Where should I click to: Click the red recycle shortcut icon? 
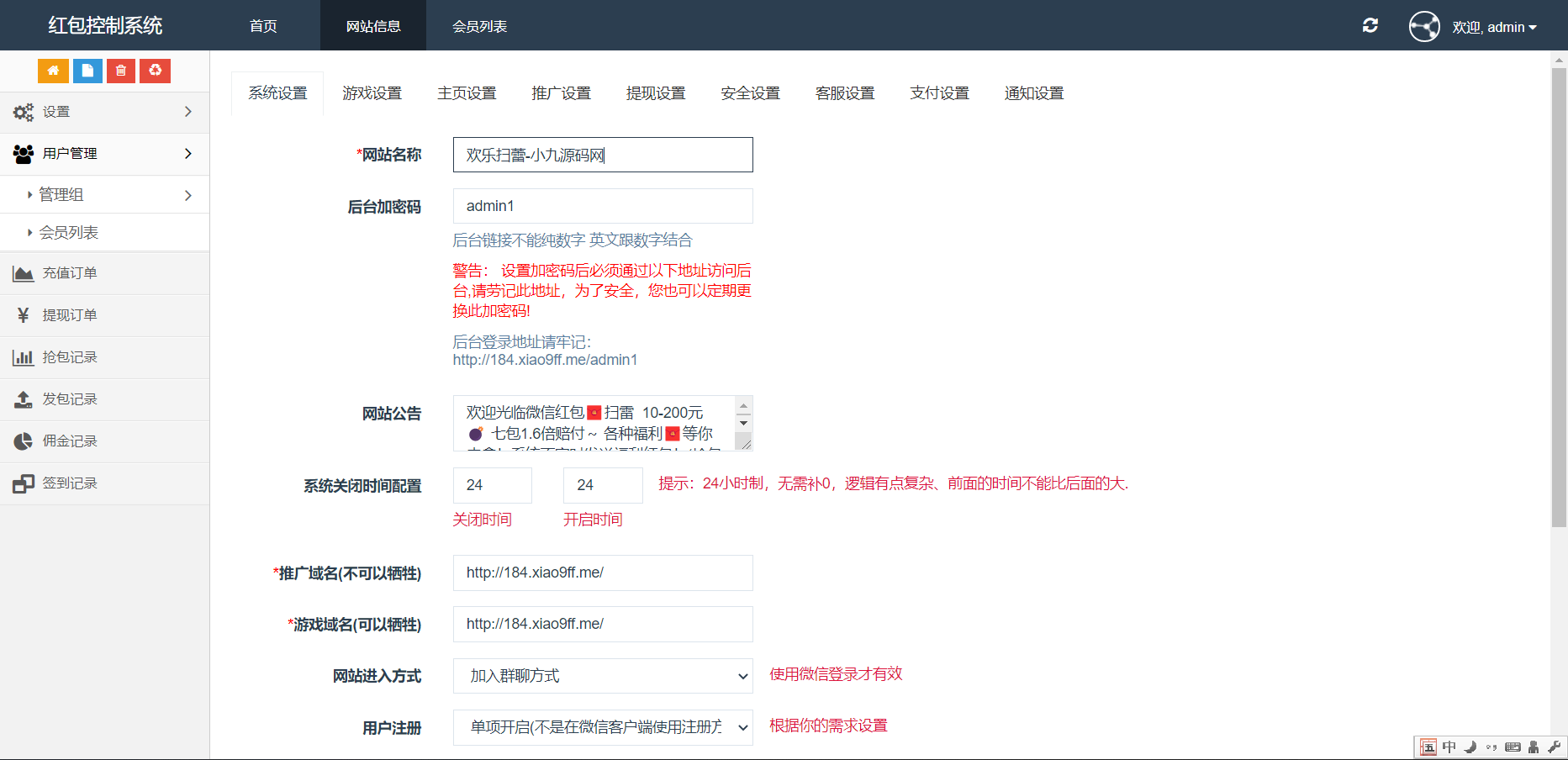coord(156,71)
